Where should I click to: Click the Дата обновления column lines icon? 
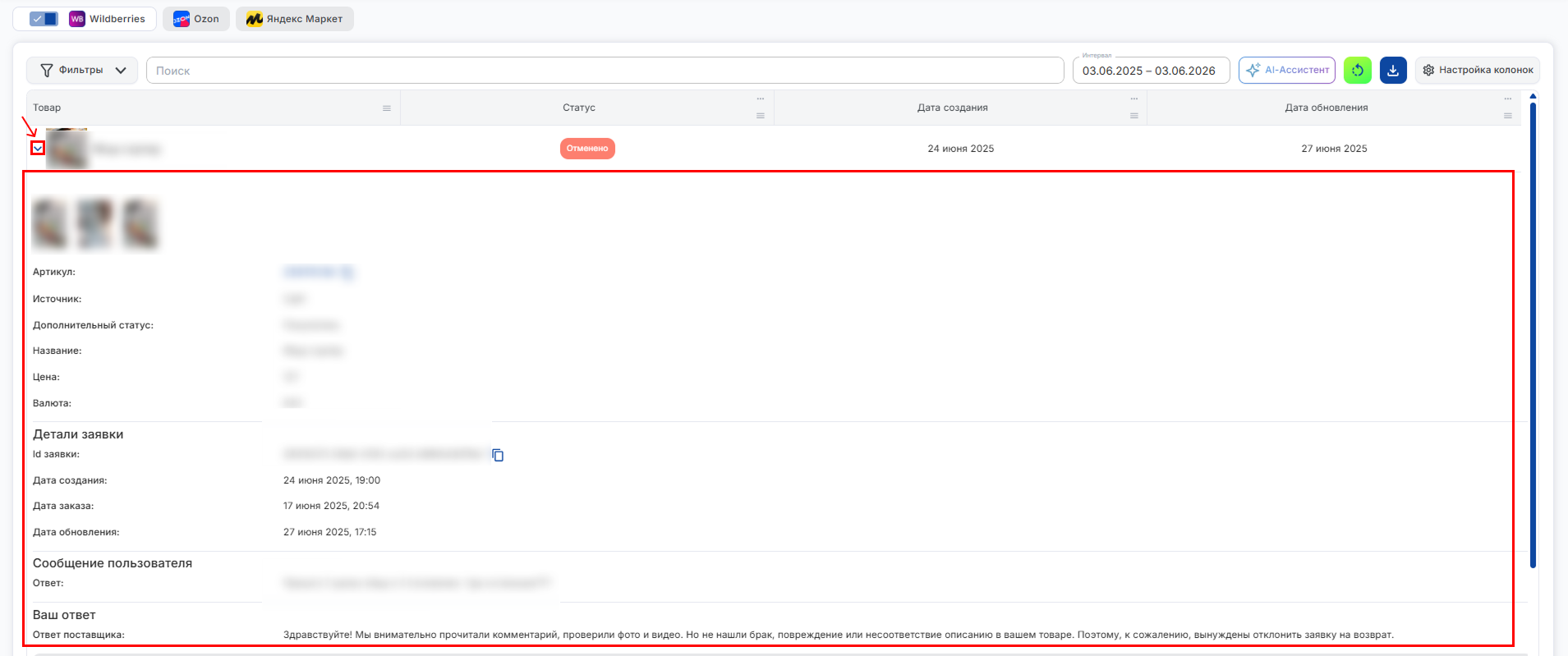point(1508,116)
